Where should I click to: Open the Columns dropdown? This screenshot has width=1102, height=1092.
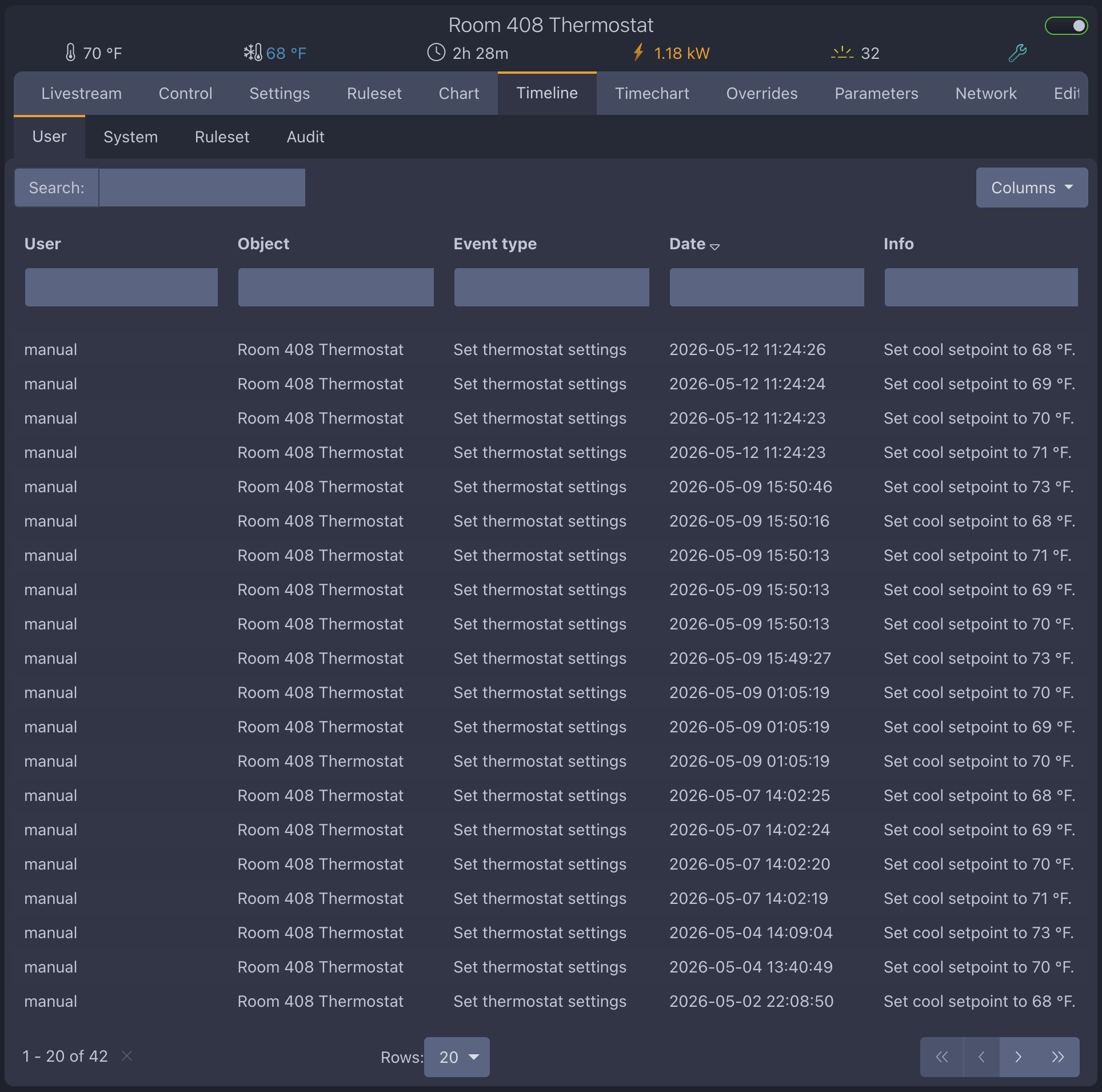pos(1032,188)
